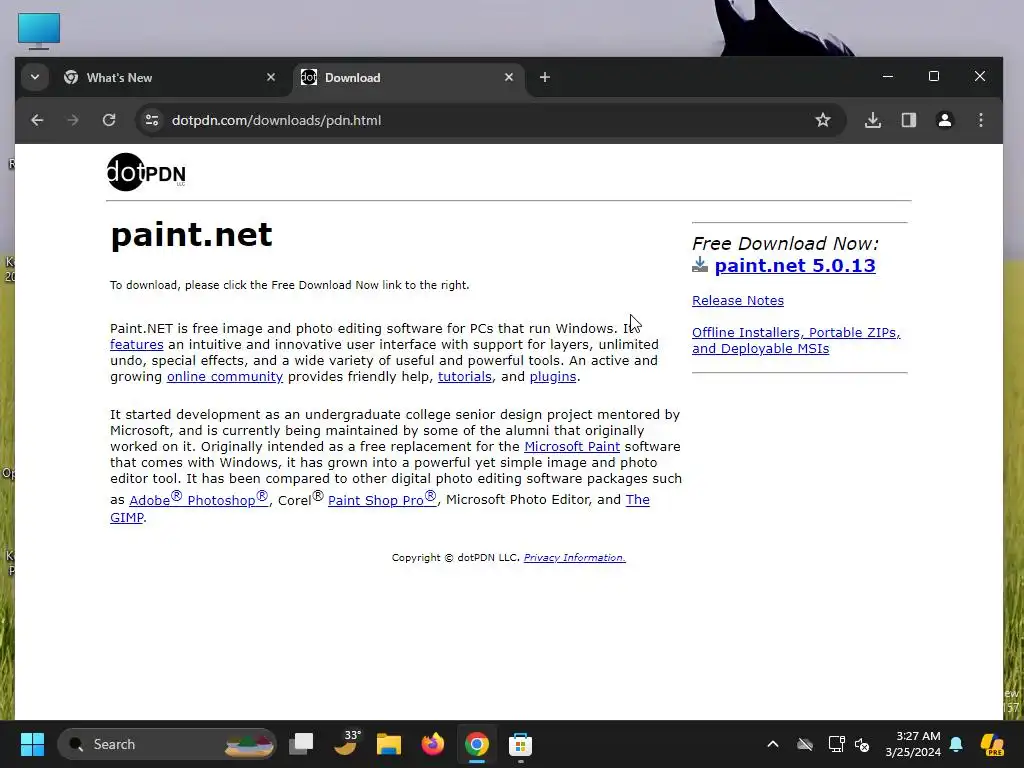1024x768 pixels.
Task: Switch to the What's New tab
Action: [x=170, y=78]
